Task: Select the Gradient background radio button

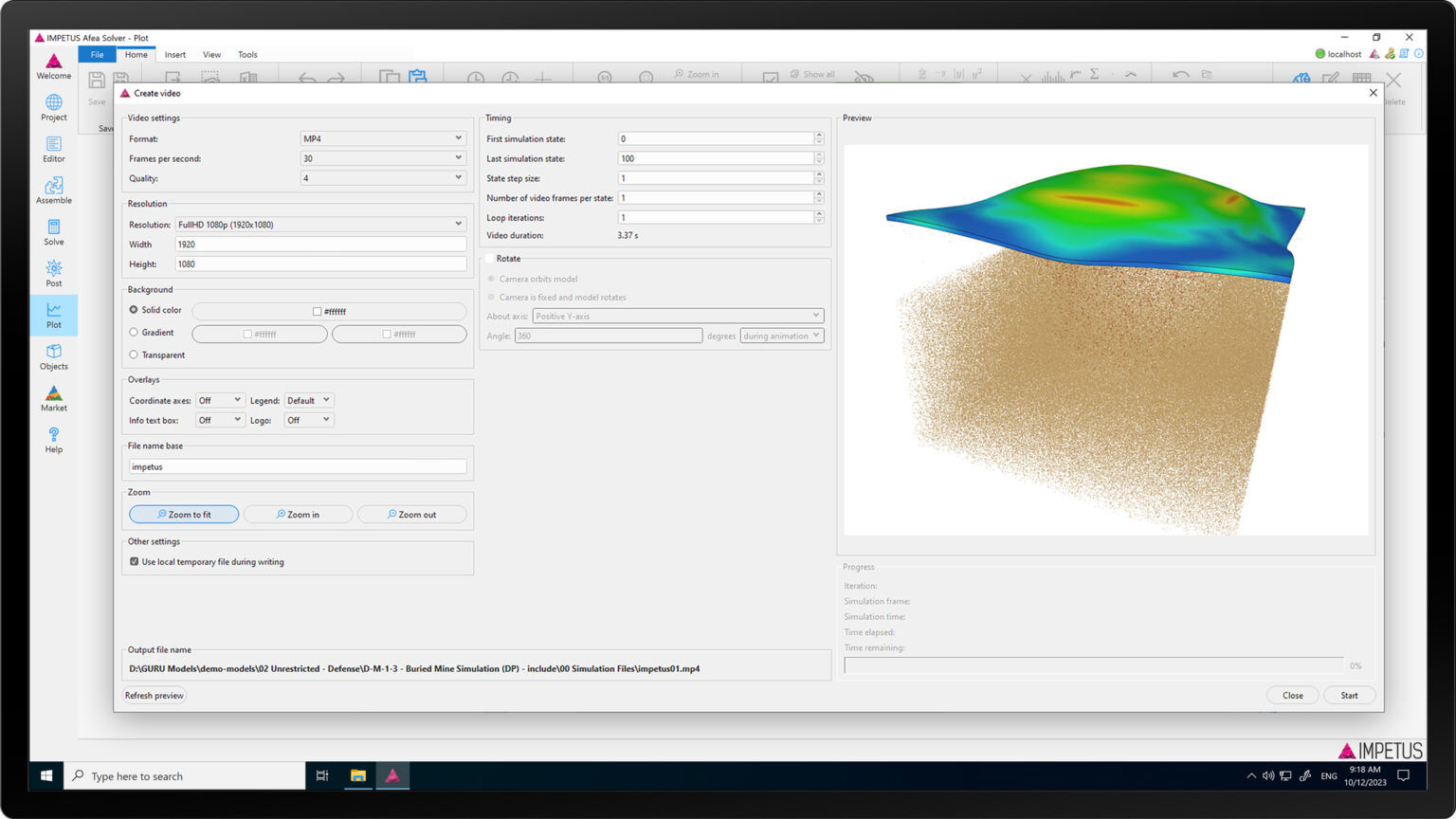Action: coord(134,333)
